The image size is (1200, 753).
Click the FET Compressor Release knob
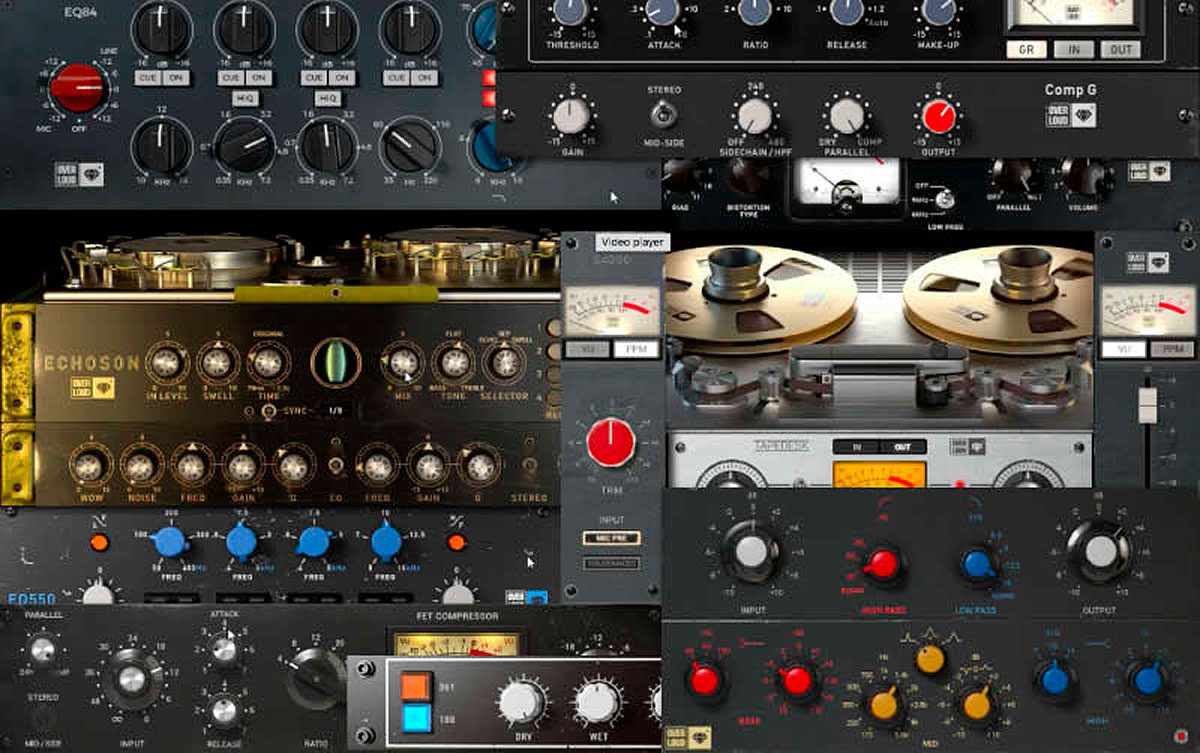click(225, 711)
